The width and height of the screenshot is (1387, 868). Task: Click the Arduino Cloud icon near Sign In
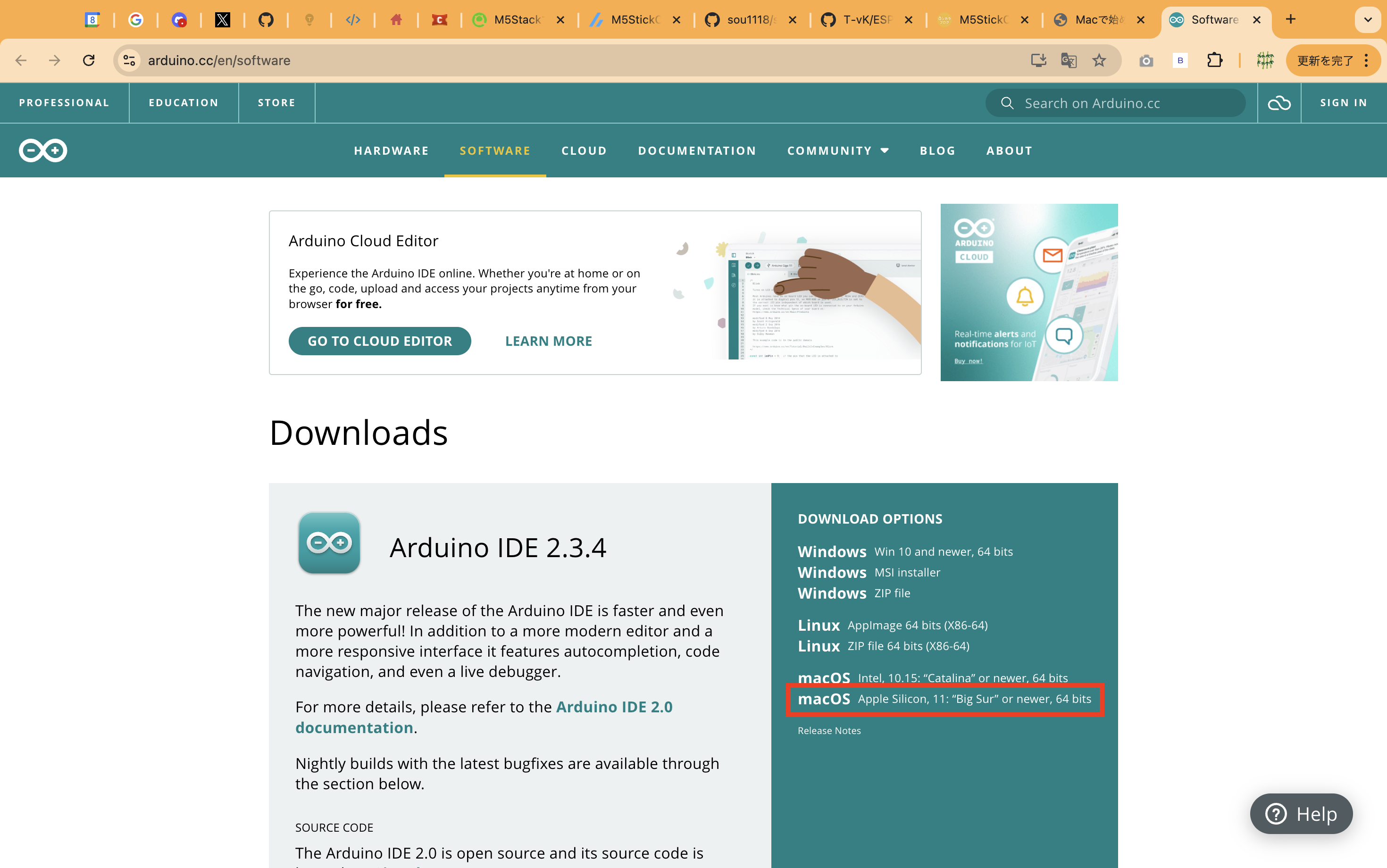tap(1278, 103)
